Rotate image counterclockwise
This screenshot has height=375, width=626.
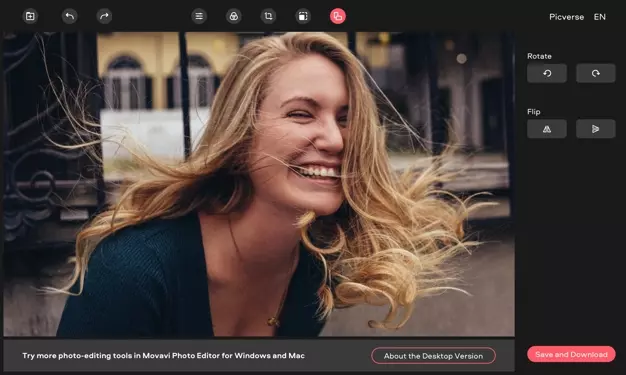click(547, 73)
